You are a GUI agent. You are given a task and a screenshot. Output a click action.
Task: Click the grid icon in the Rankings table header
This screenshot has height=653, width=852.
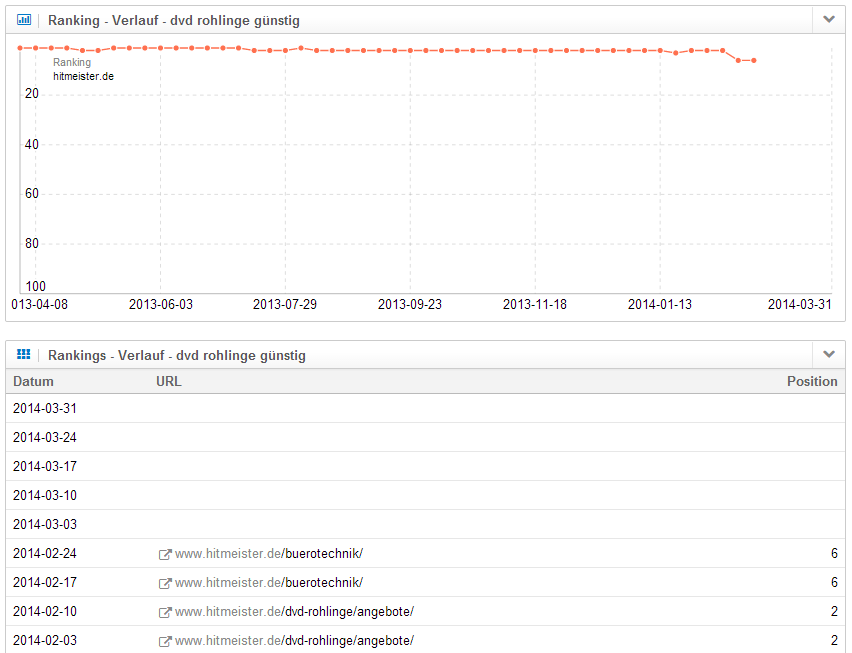[24, 355]
